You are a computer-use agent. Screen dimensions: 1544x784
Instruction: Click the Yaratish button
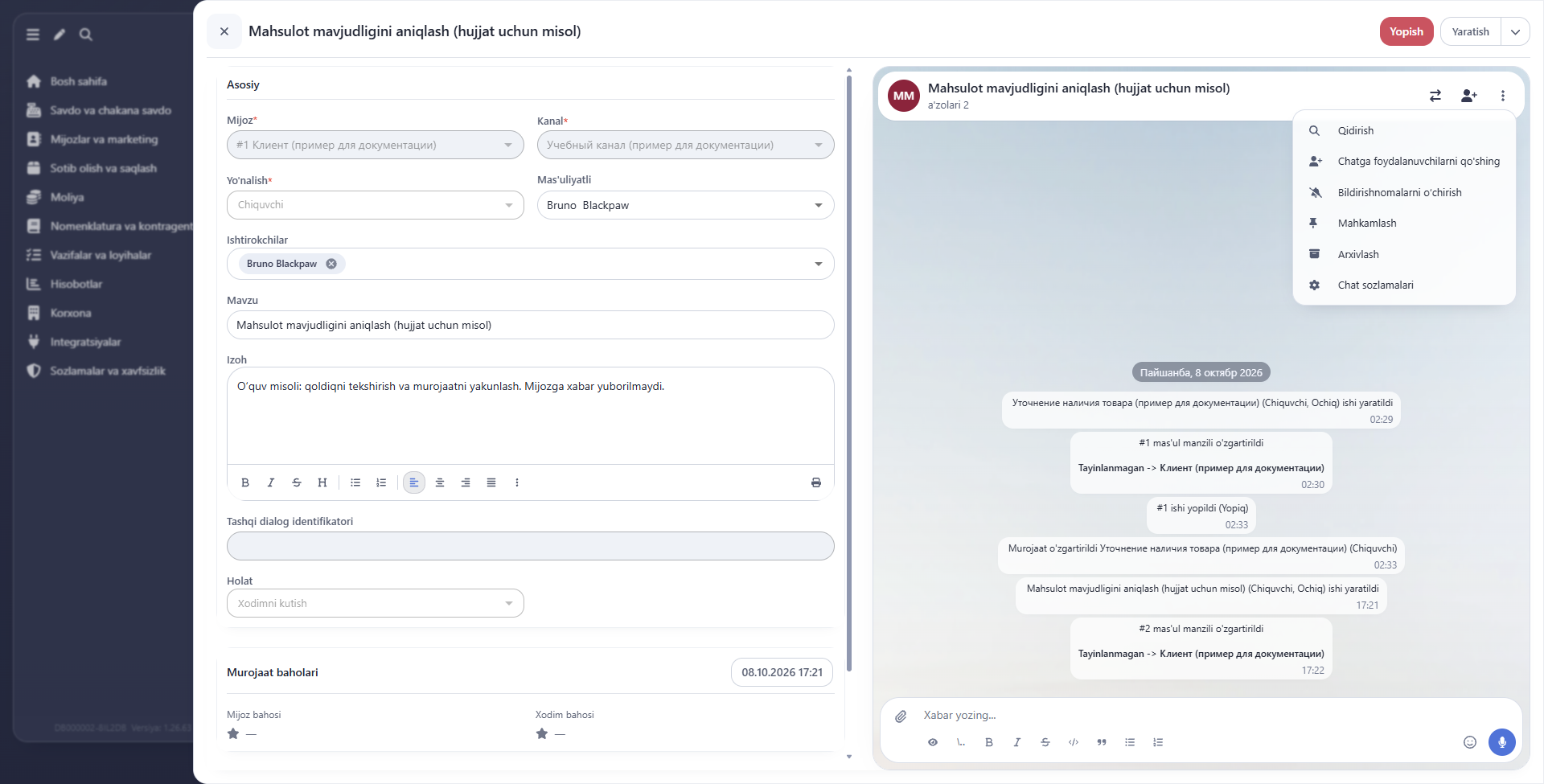1471,32
